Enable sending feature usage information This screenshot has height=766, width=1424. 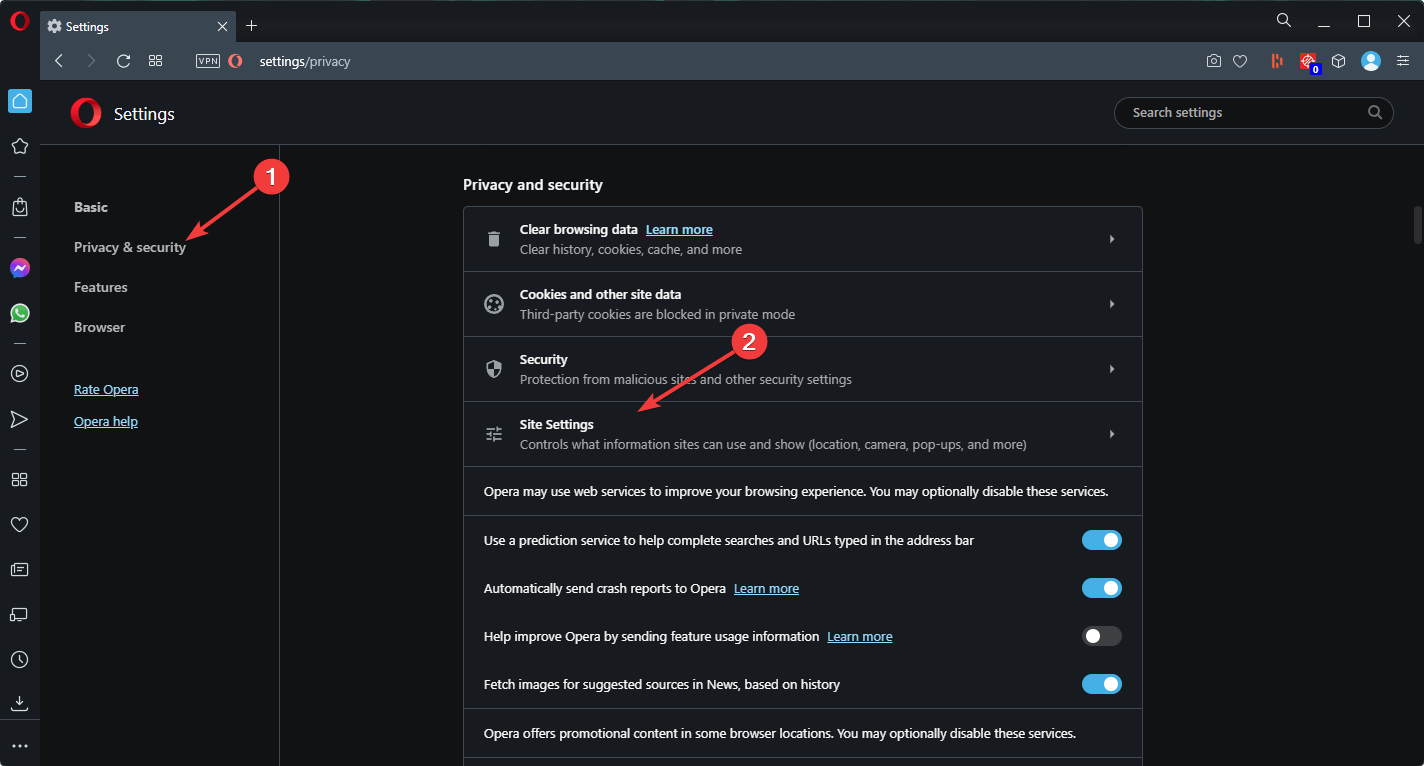point(1102,636)
